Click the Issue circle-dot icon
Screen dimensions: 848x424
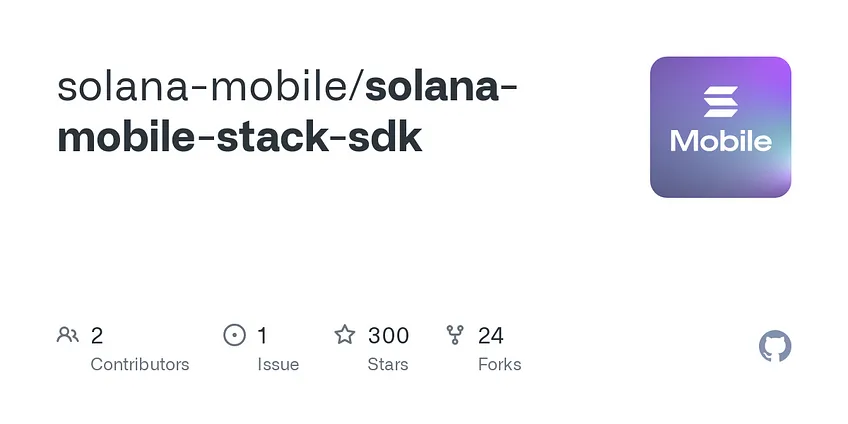[x=234, y=335]
